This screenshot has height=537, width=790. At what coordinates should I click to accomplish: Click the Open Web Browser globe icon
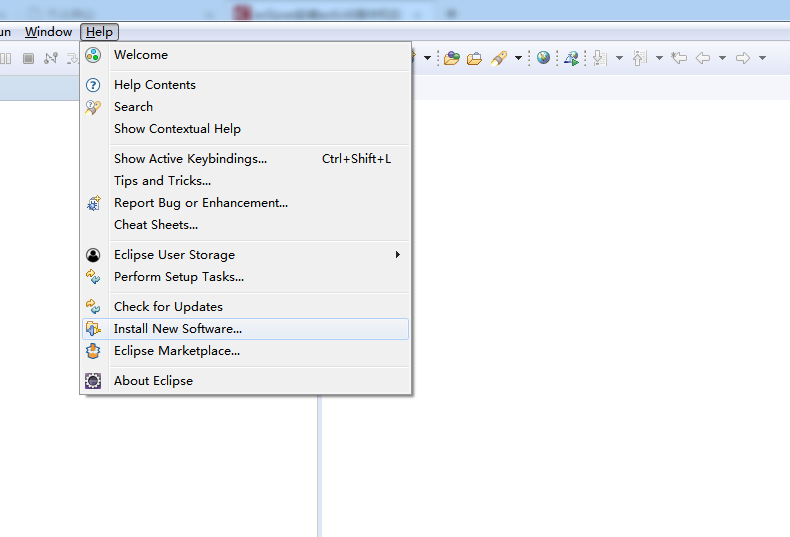543,58
